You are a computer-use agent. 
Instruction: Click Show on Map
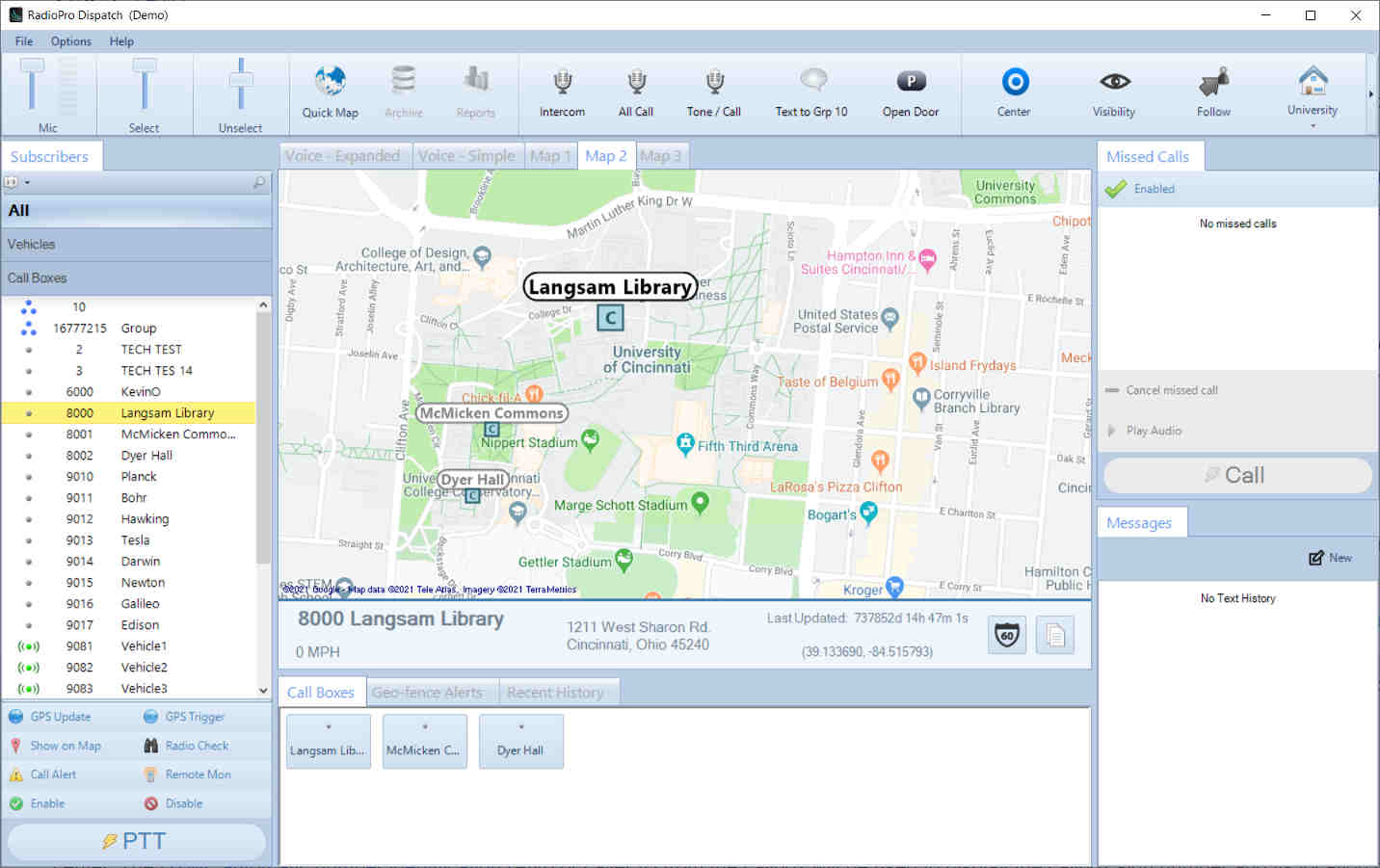click(x=55, y=746)
